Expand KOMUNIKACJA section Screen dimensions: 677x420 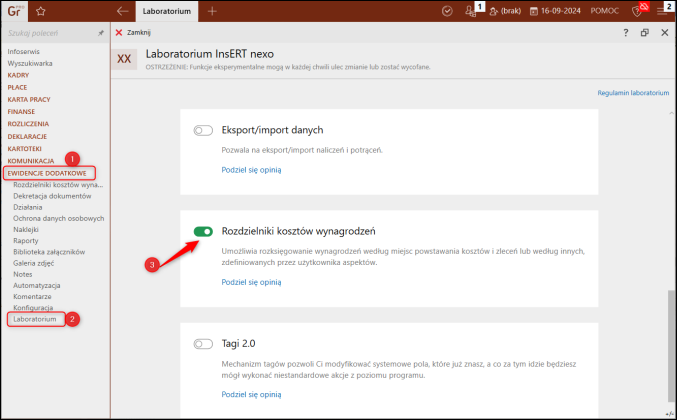[31, 161]
